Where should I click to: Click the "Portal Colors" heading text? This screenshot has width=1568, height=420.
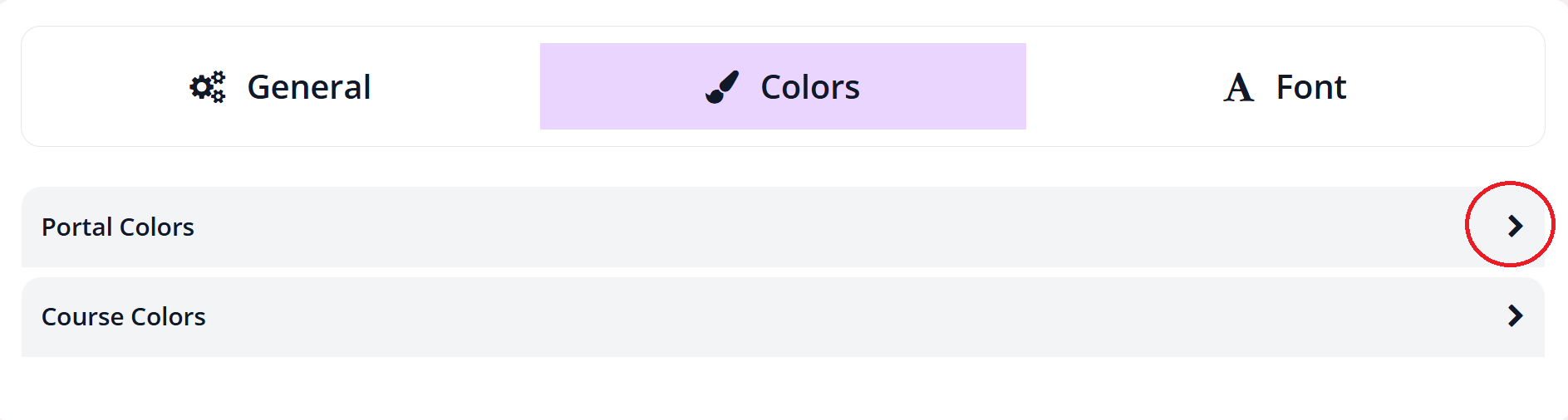coord(118,227)
